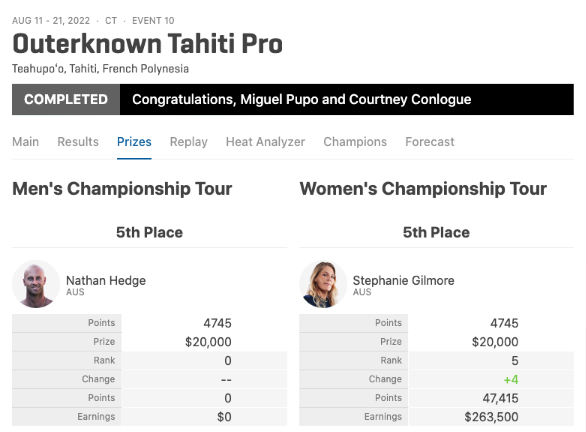Click the Men's Championship Tour heading
Screen dimensions: 586x432
pos(122,189)
